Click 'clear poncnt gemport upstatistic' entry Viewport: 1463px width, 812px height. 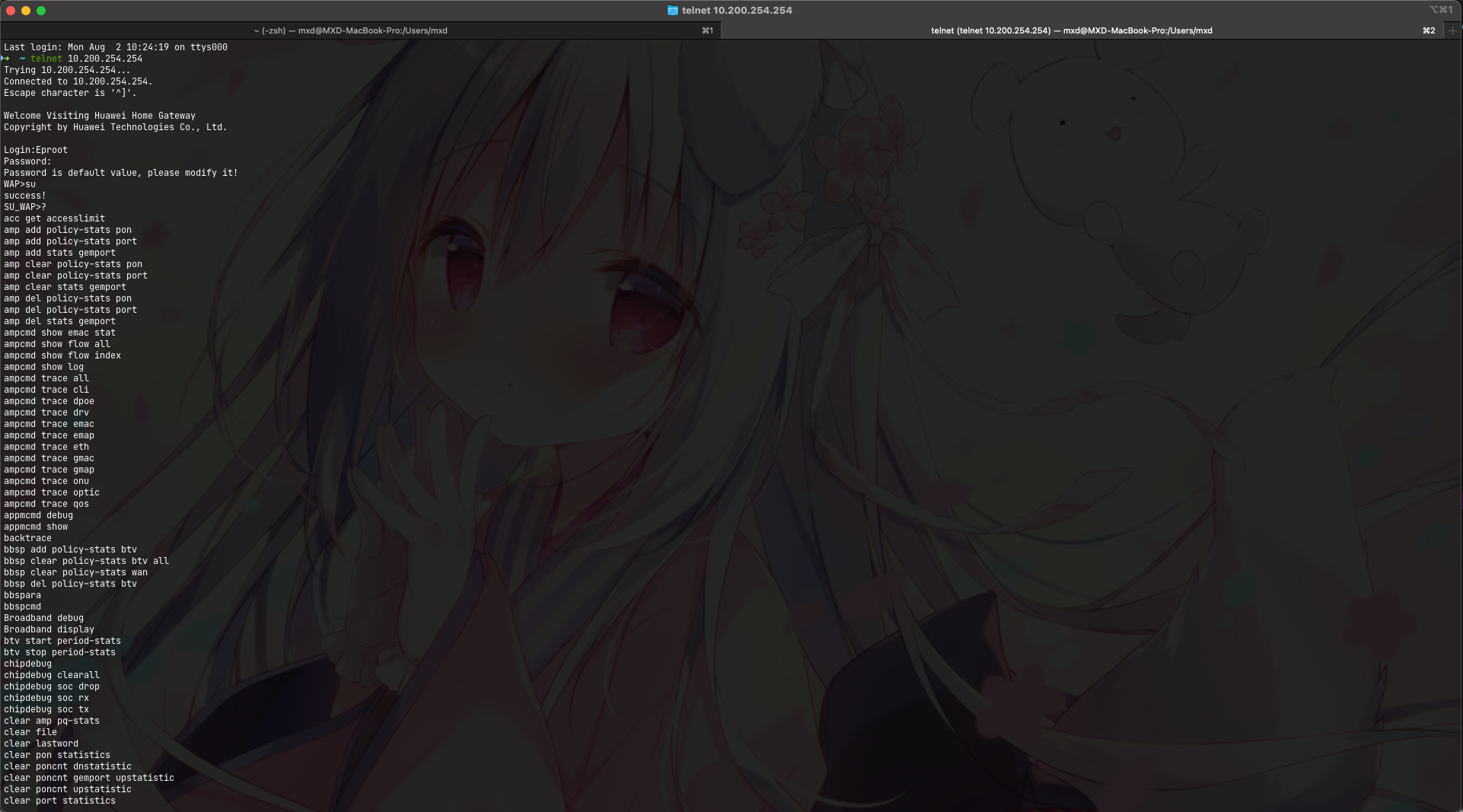(89, 778)
